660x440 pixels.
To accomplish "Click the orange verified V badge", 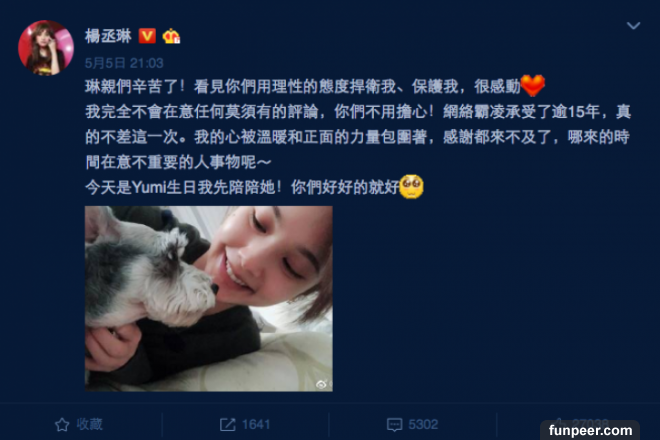I will coord(147,36).
